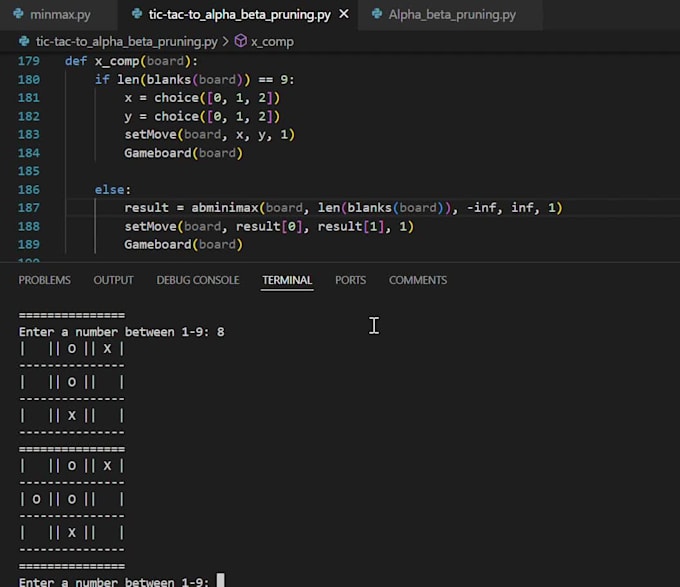Expand the breadcrumb chevron separator
680x587 pixels.
[226, 42]
